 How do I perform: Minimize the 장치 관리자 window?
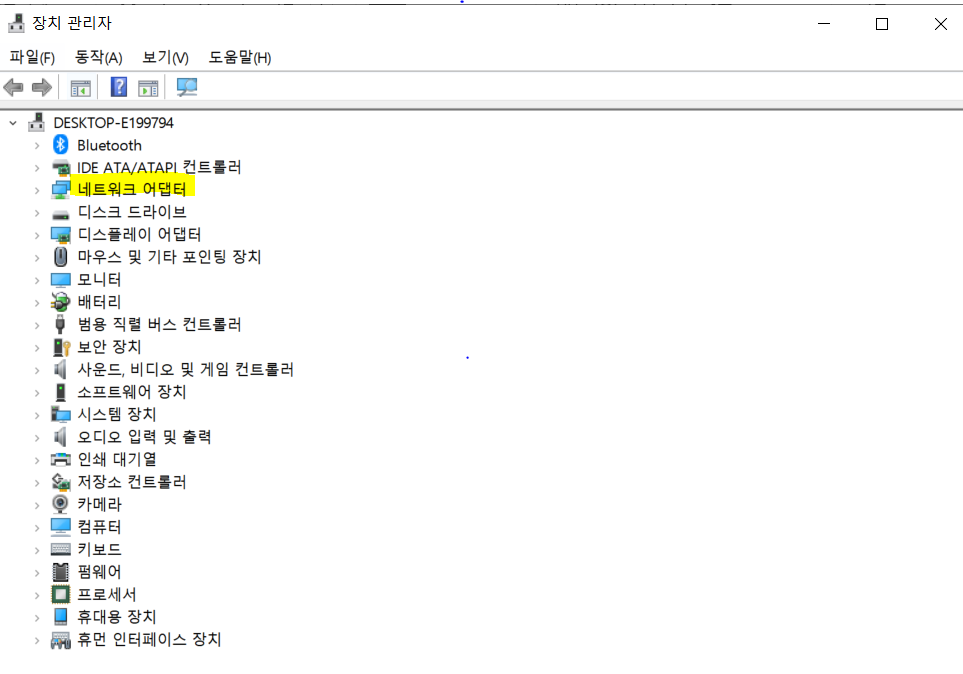tap(824, 24)
